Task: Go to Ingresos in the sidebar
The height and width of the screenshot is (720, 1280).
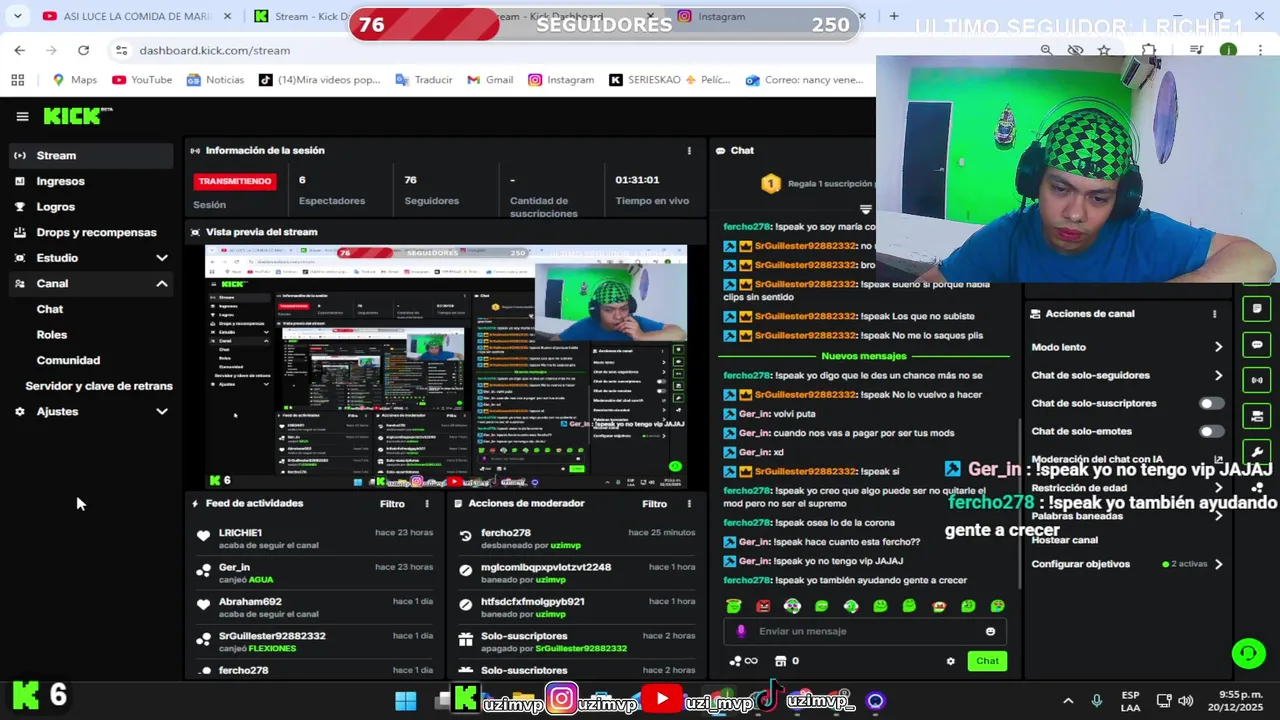Action: (91, 181)
